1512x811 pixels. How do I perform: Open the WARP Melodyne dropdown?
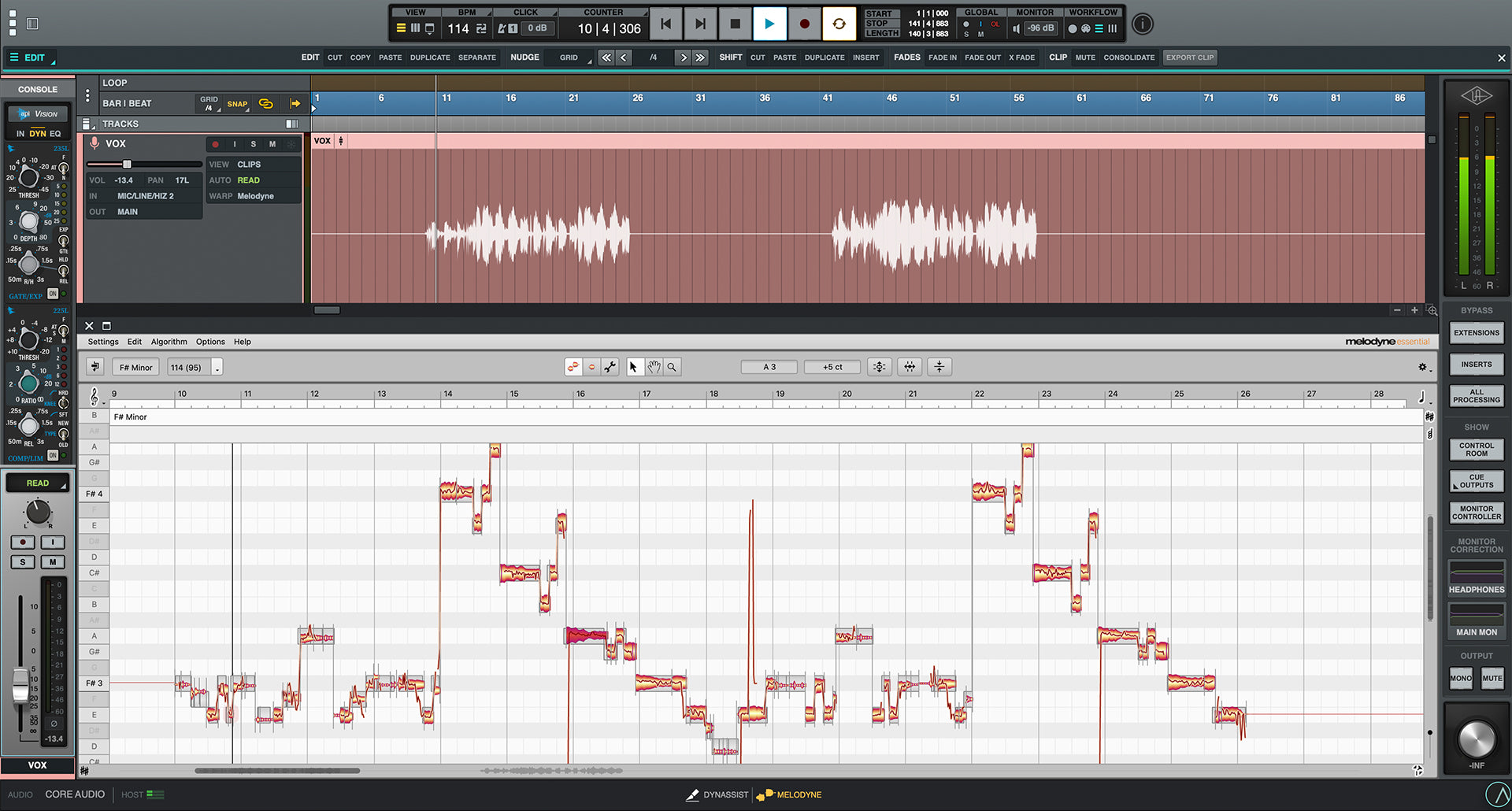coord(254,196)
